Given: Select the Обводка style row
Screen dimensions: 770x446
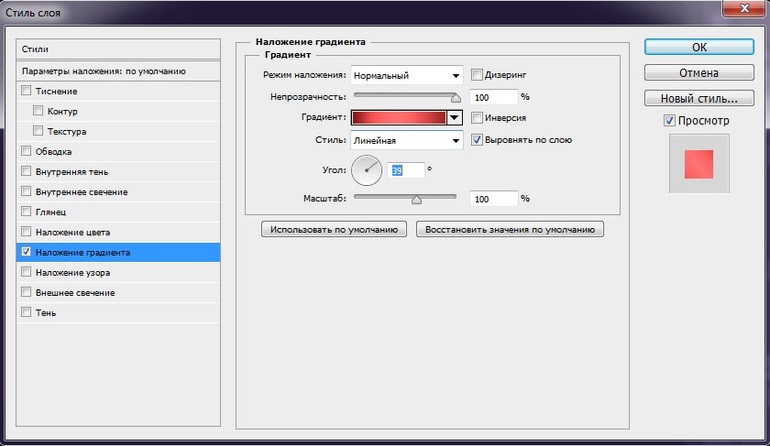Looking at the screenshot, I should click(118, 152).
